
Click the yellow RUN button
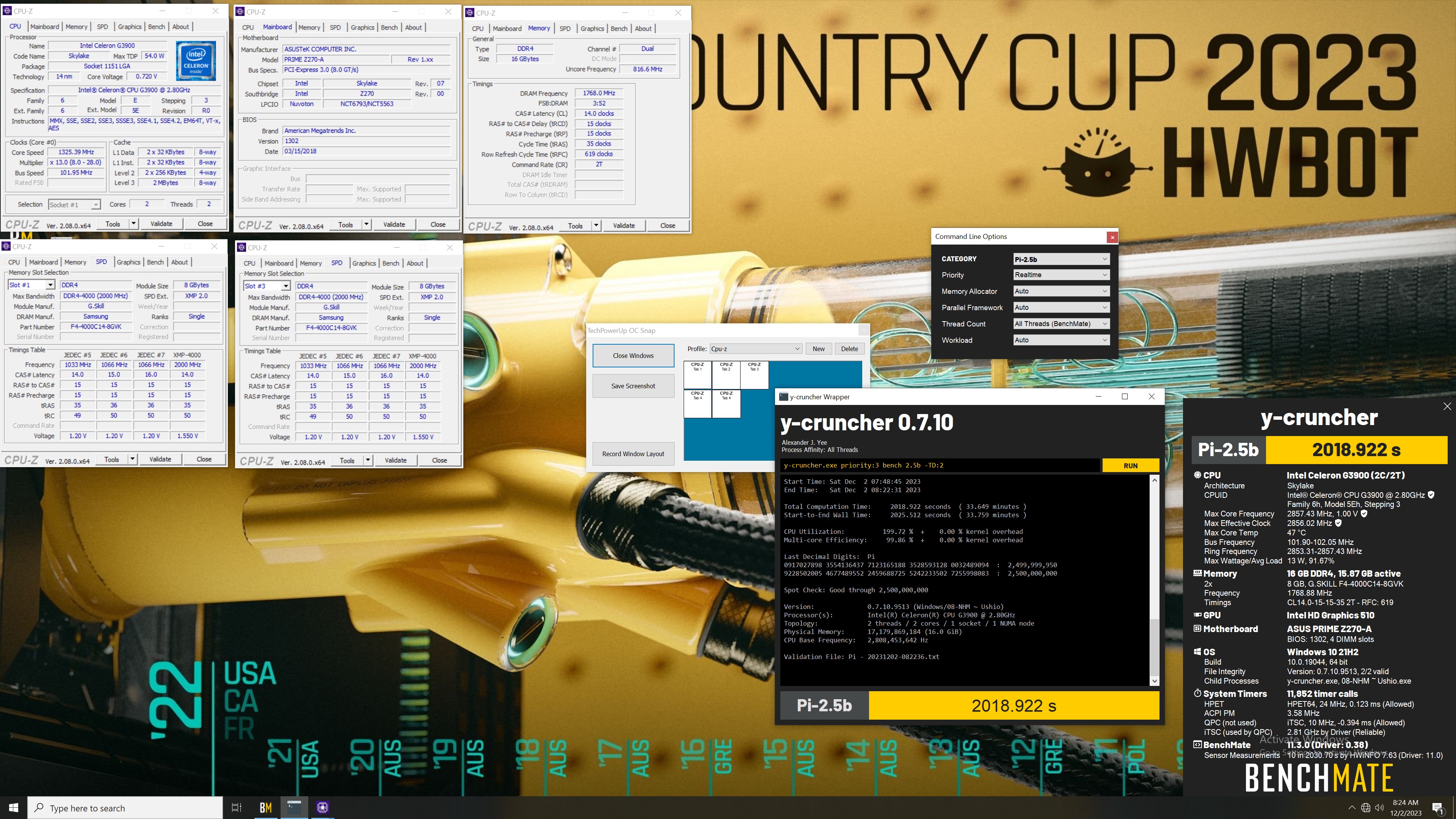[x=1130, y=466]
